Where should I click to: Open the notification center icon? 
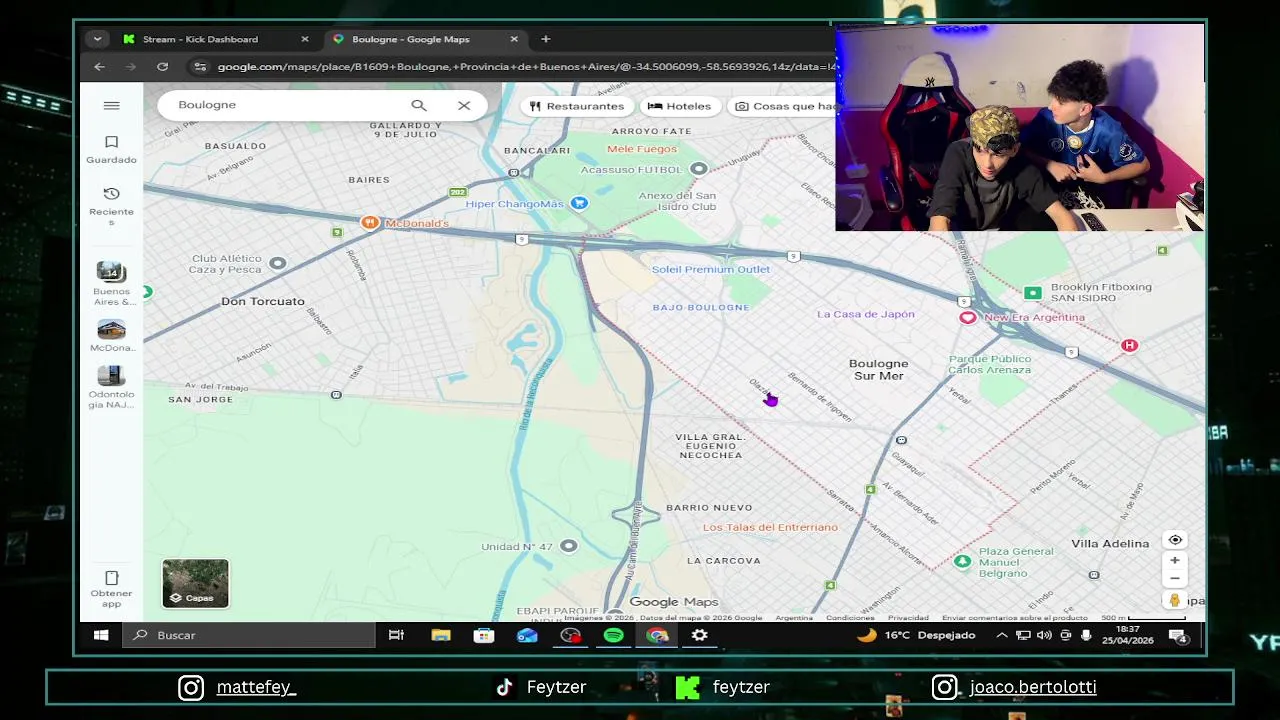click(x=1178, y=636)
